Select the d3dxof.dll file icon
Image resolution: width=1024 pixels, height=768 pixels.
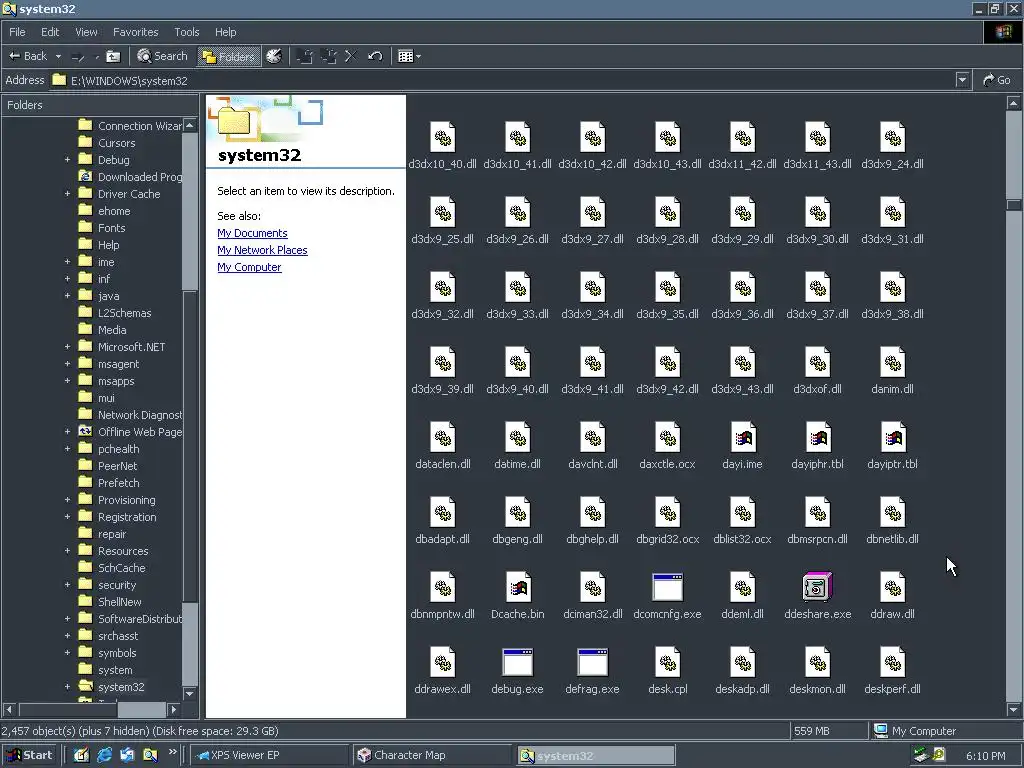point(818,363)
